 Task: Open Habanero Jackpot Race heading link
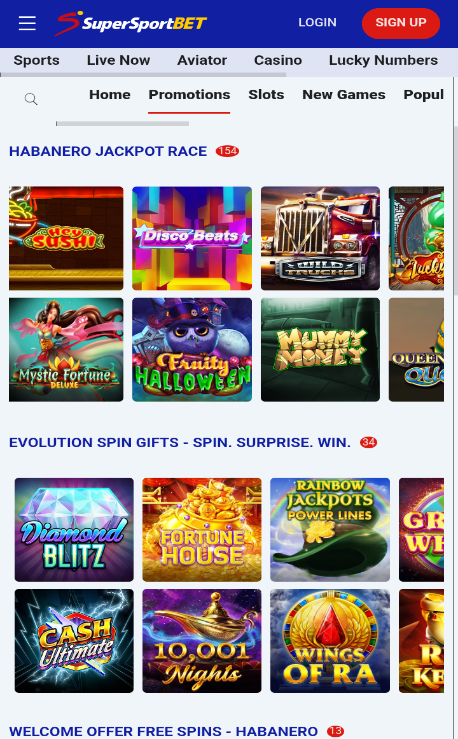coord(108,151)
